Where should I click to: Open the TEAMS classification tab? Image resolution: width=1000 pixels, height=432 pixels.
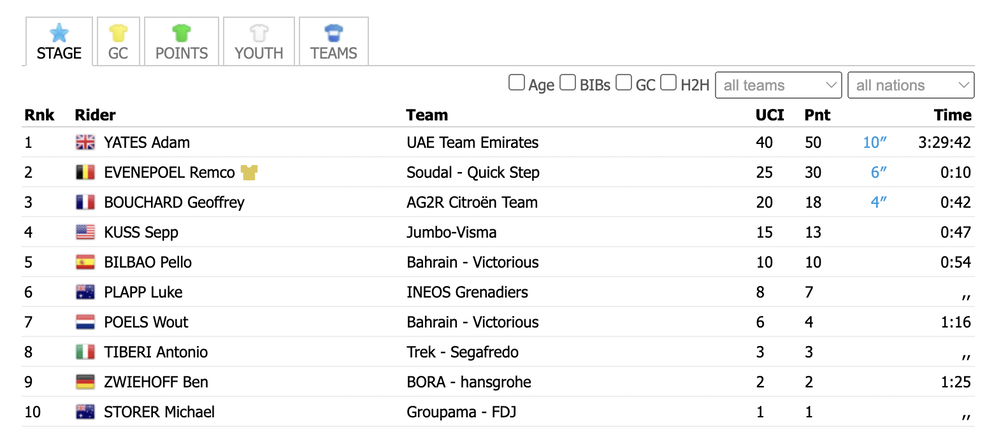(334, 41)
